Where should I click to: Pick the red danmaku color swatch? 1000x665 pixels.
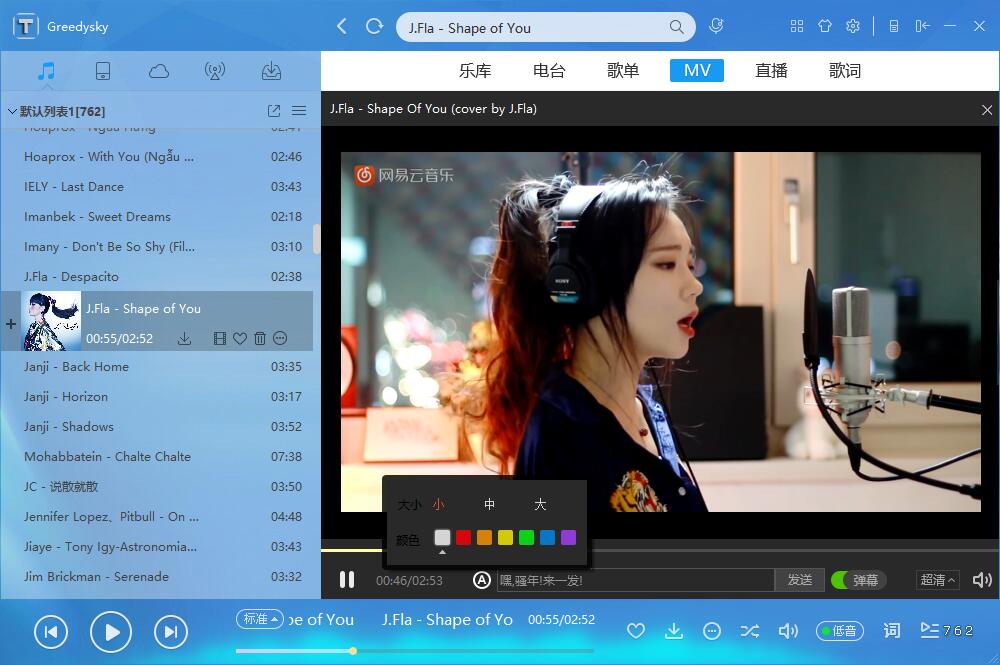pos(463,538)
